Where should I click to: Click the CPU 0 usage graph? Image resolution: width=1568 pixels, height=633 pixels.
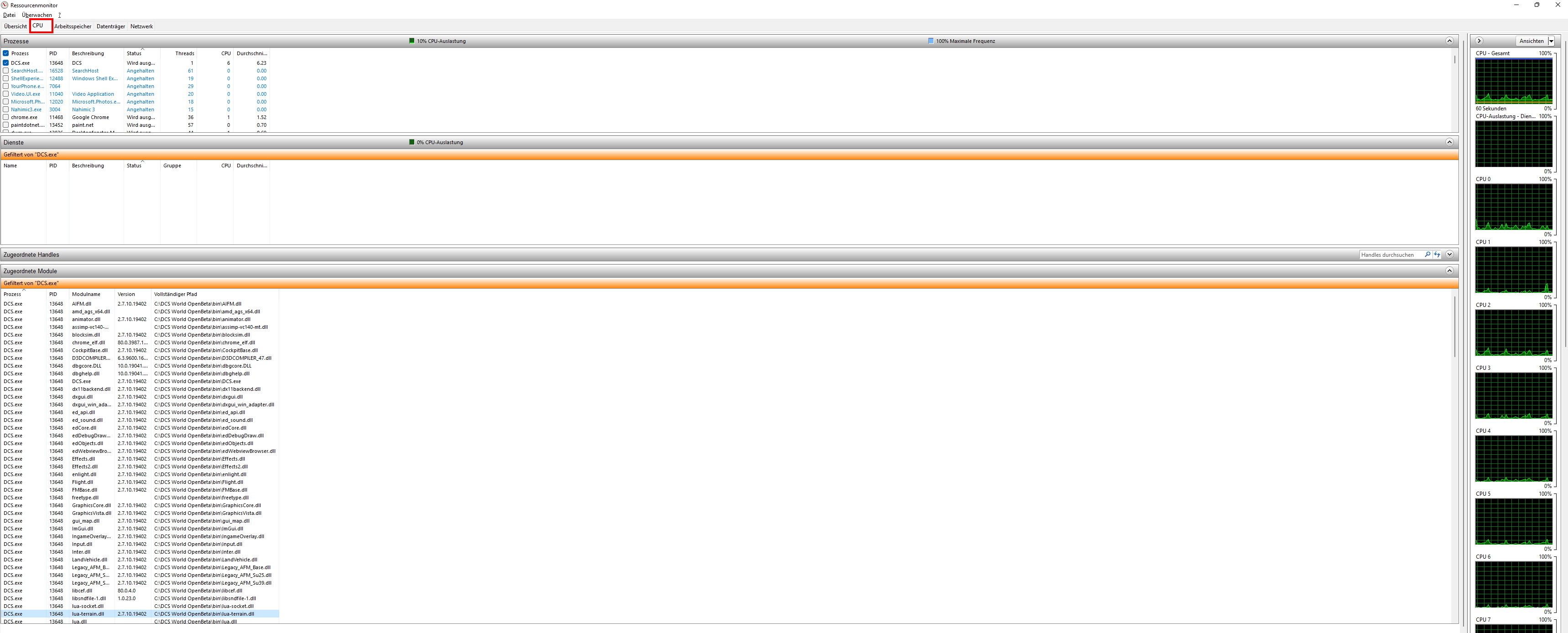[x=1513, y=206]
